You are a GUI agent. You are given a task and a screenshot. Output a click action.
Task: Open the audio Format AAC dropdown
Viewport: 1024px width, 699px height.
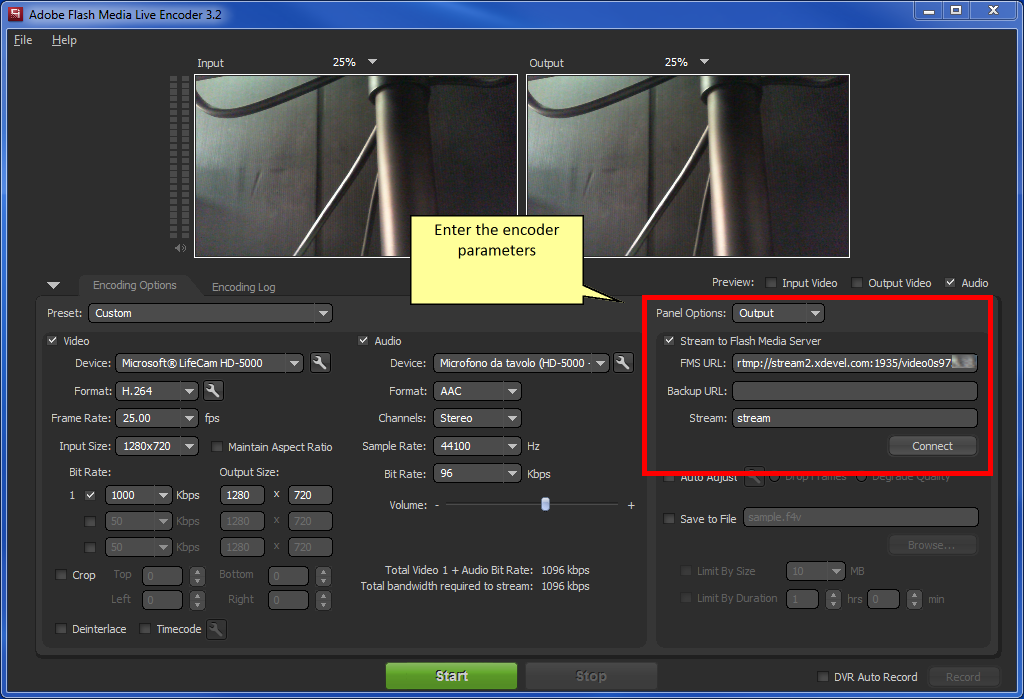(477, 391)
